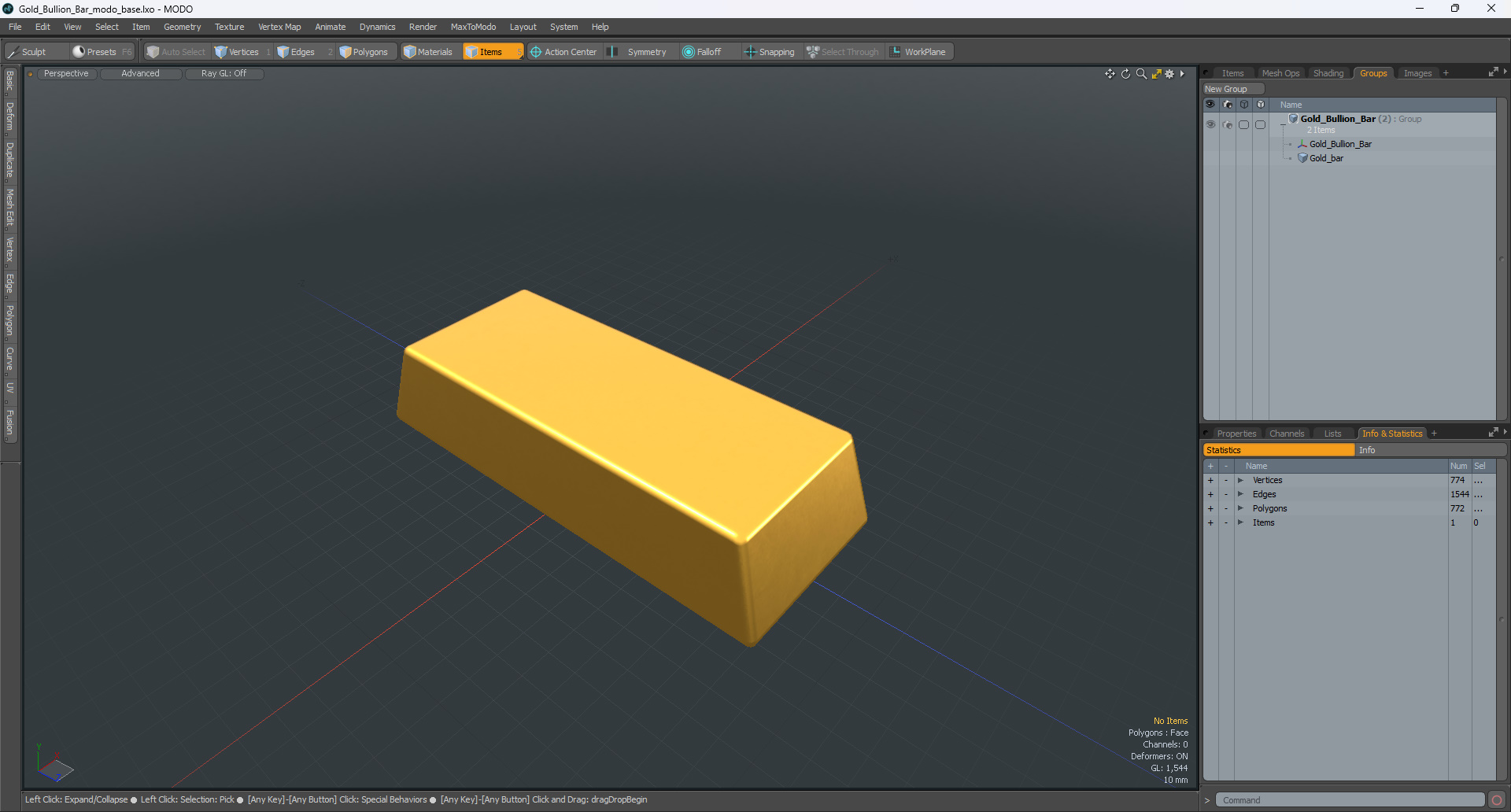The image size is (1511, 812).
Task: Click the yellow maximize viewport arrows icon
Action: tap(1156, 74)
